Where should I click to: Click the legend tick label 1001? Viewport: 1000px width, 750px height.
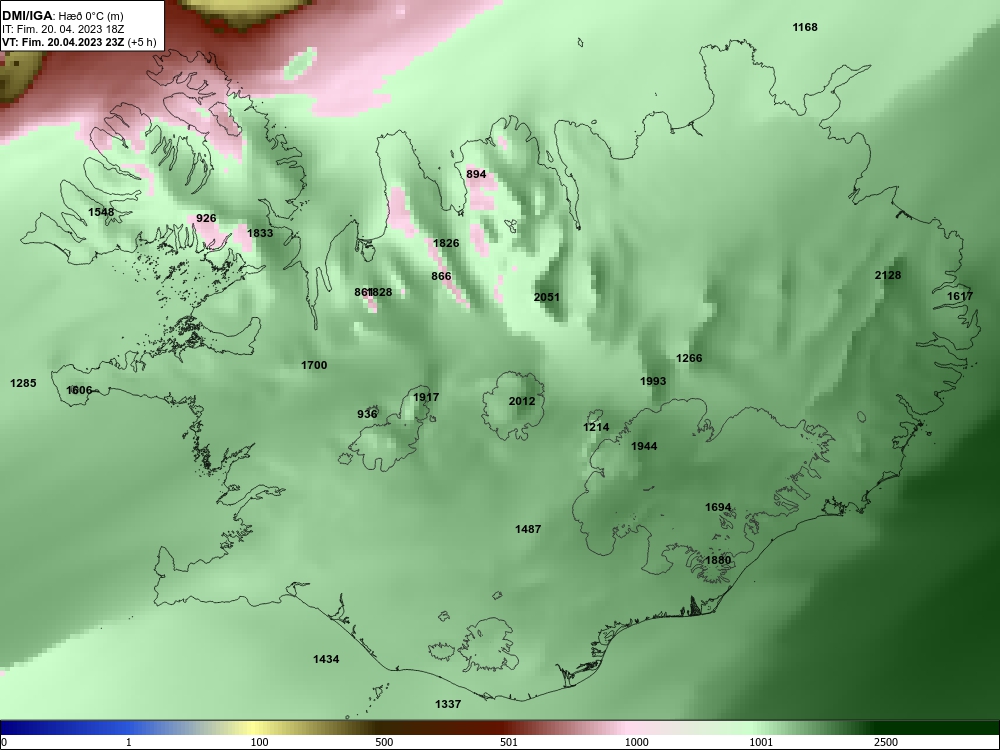point(761,742)
